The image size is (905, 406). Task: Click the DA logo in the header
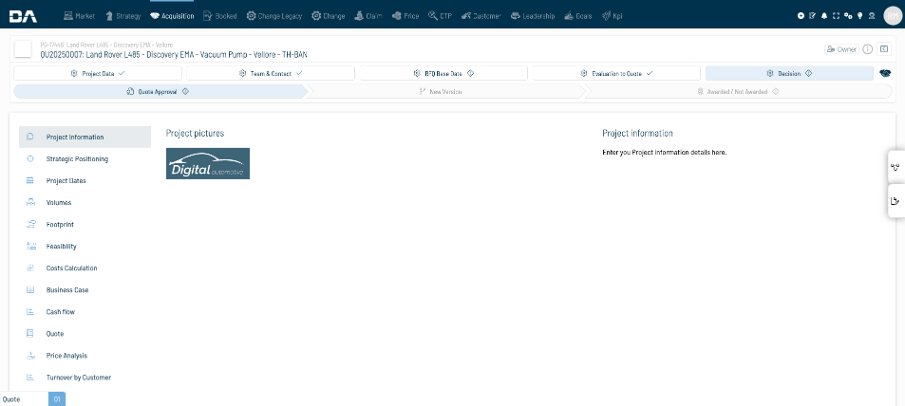point(23,16)
